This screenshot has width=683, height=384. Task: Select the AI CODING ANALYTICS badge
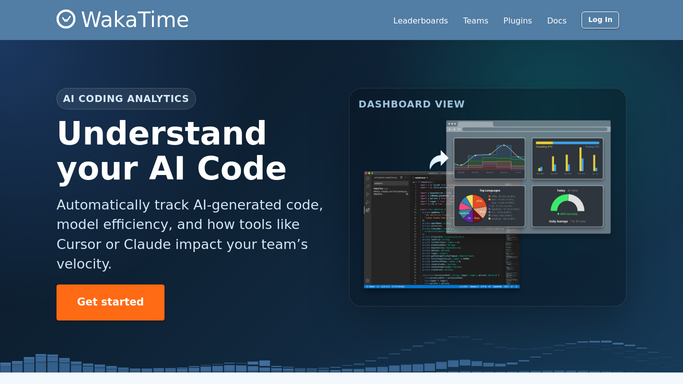point(126,99)
